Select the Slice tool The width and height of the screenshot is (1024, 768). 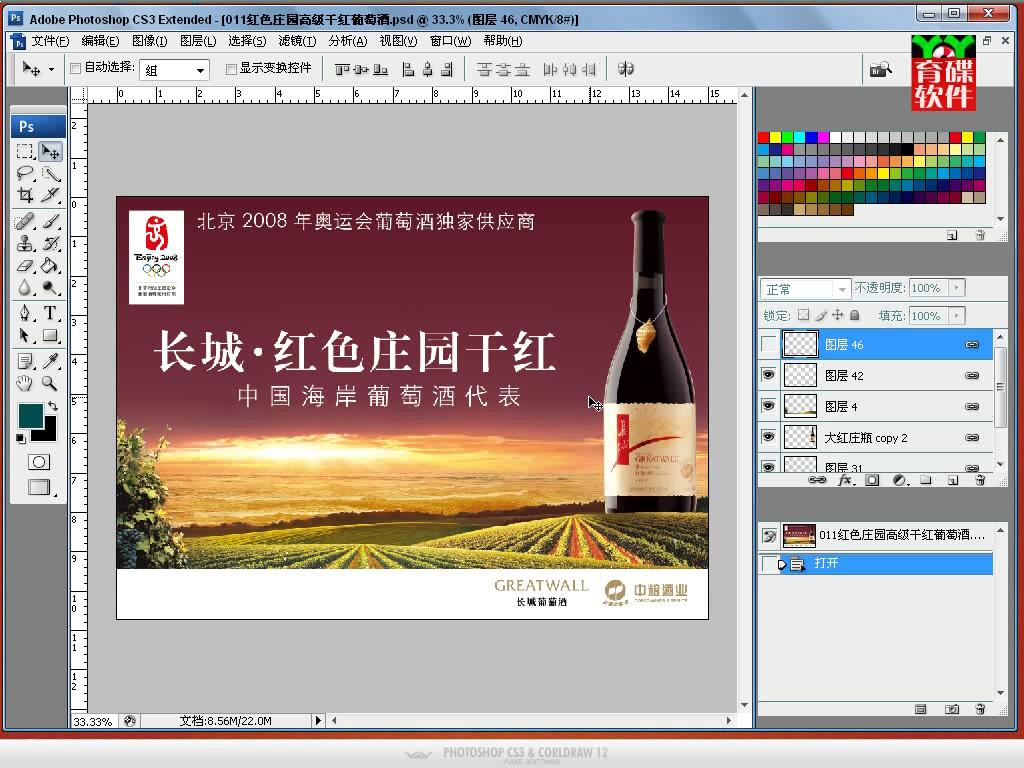click(50, 195)
